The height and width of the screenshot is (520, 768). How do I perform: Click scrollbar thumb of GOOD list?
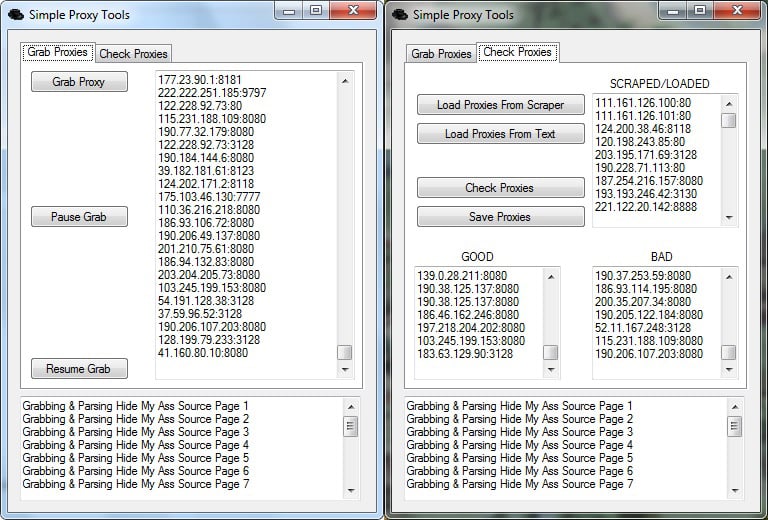click(x=551, y=353)
